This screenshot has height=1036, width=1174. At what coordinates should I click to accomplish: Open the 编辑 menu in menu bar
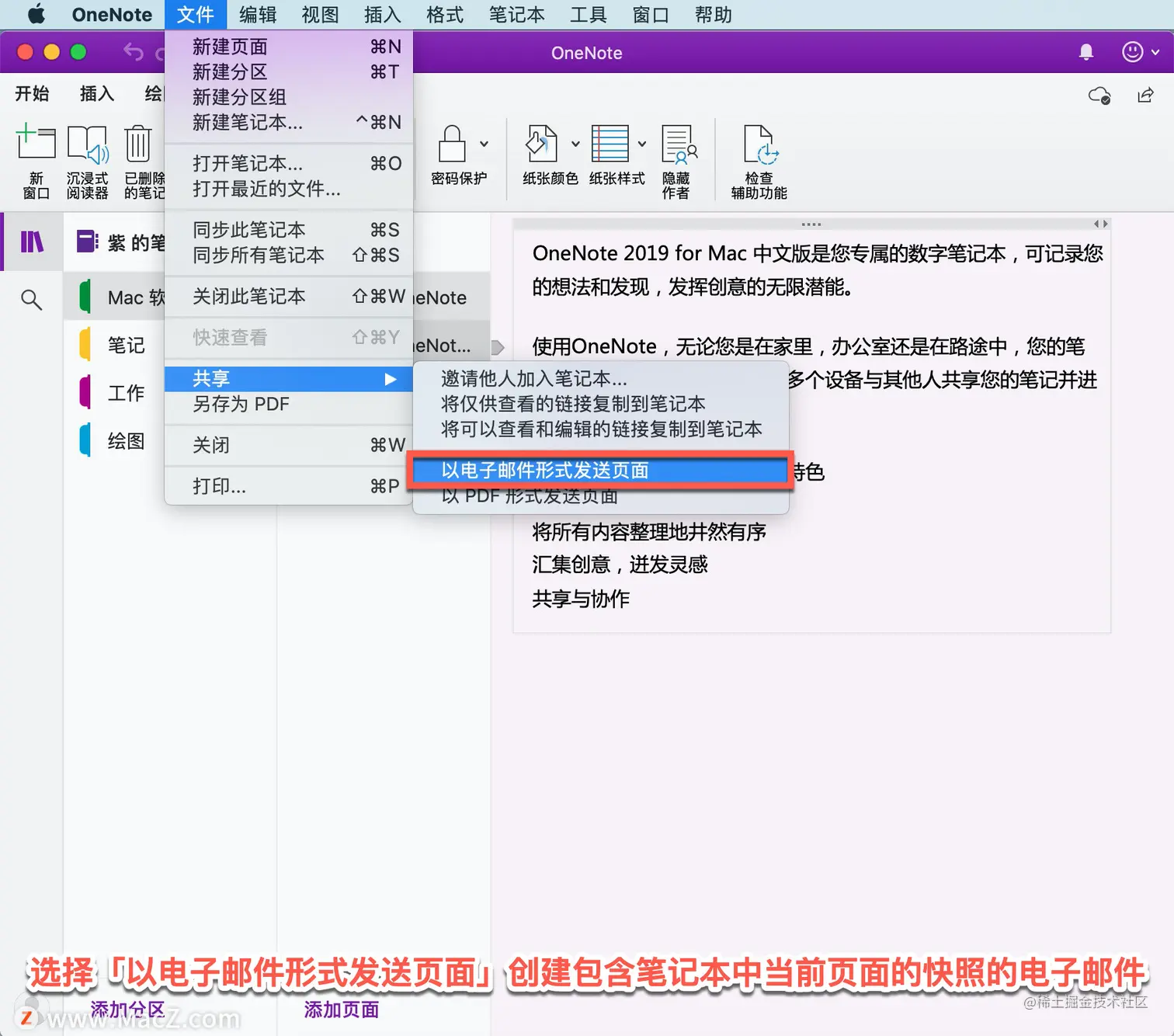point(258,14)
